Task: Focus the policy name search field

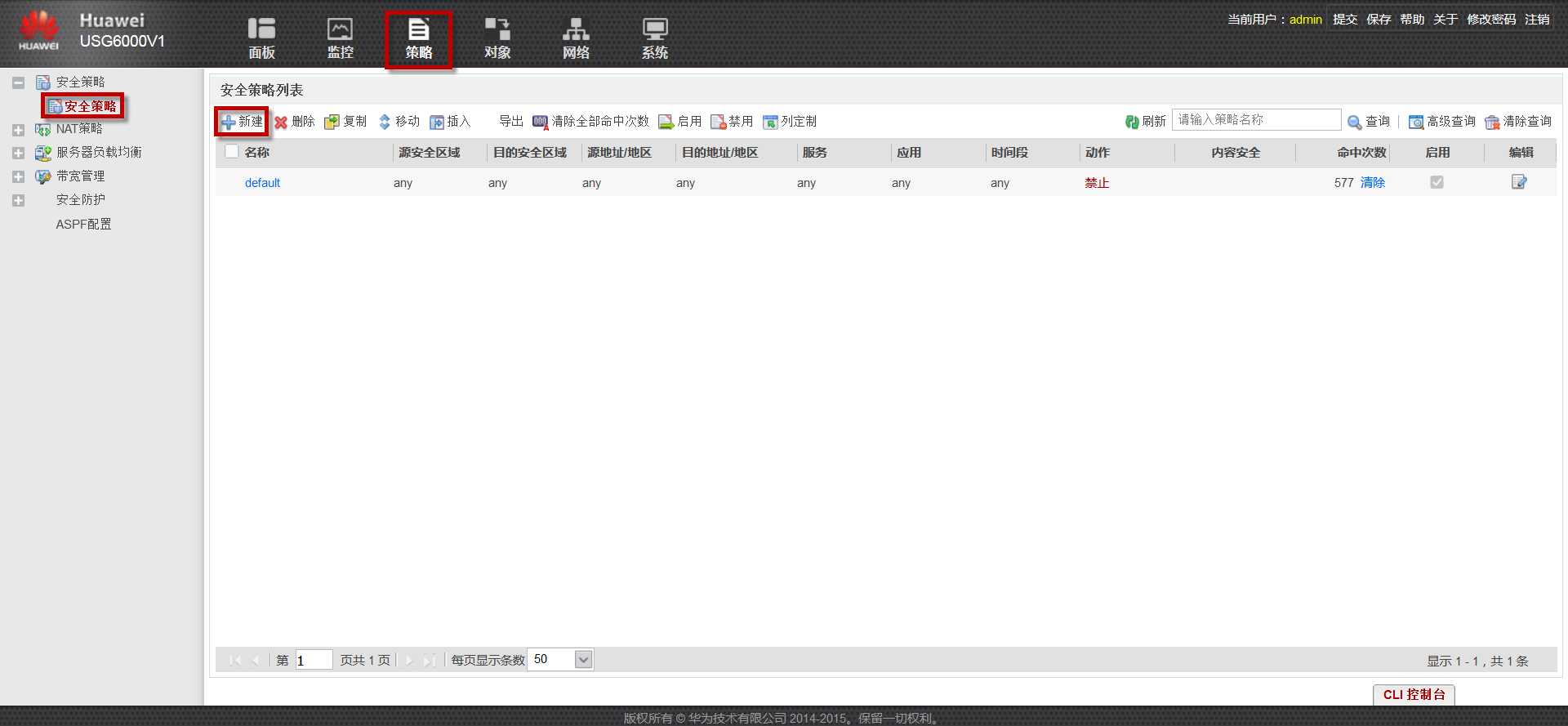Action: coord(1256,120)
